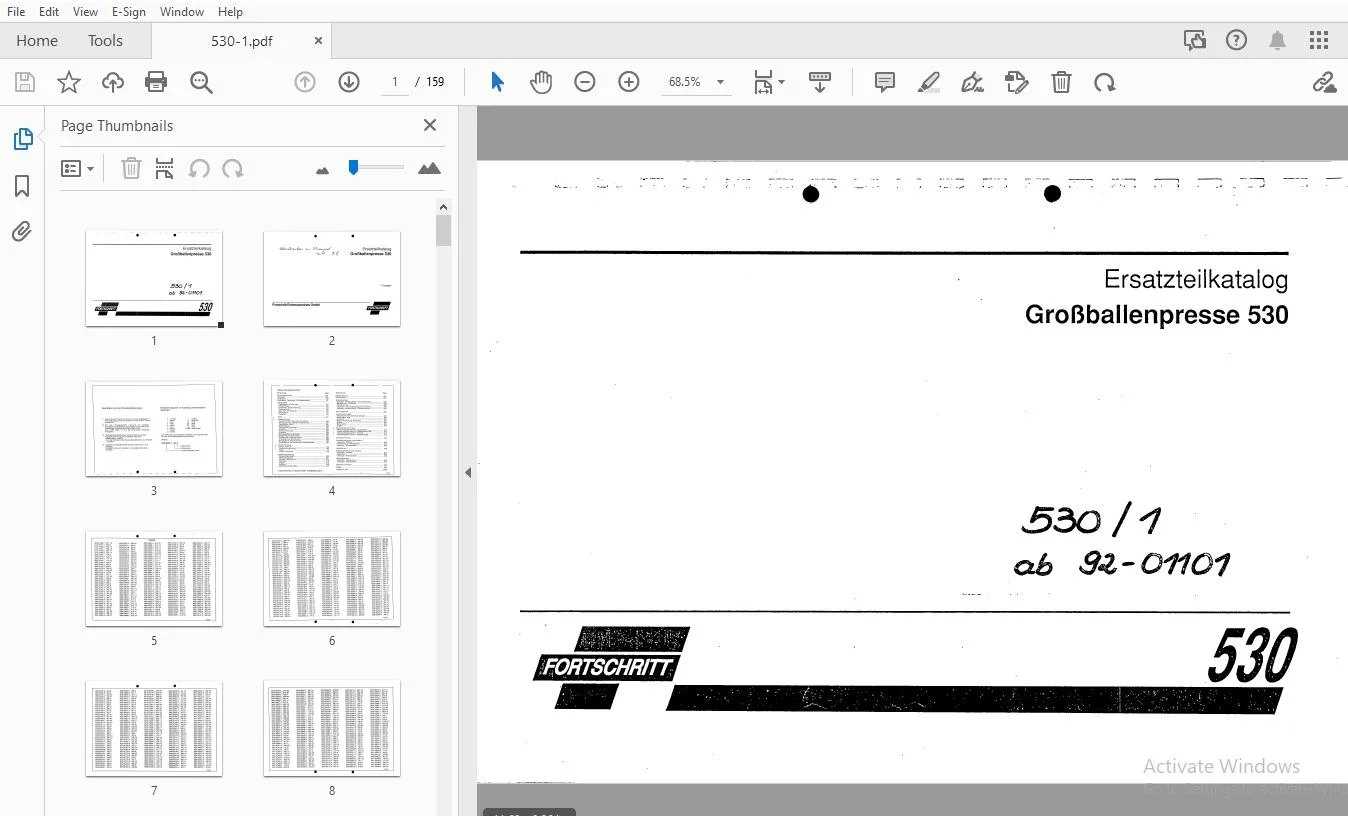This screenshot has width=1348, height=816.
Task: Rotate the page clockwise in toolbar
Action: tap(1105, 83)
